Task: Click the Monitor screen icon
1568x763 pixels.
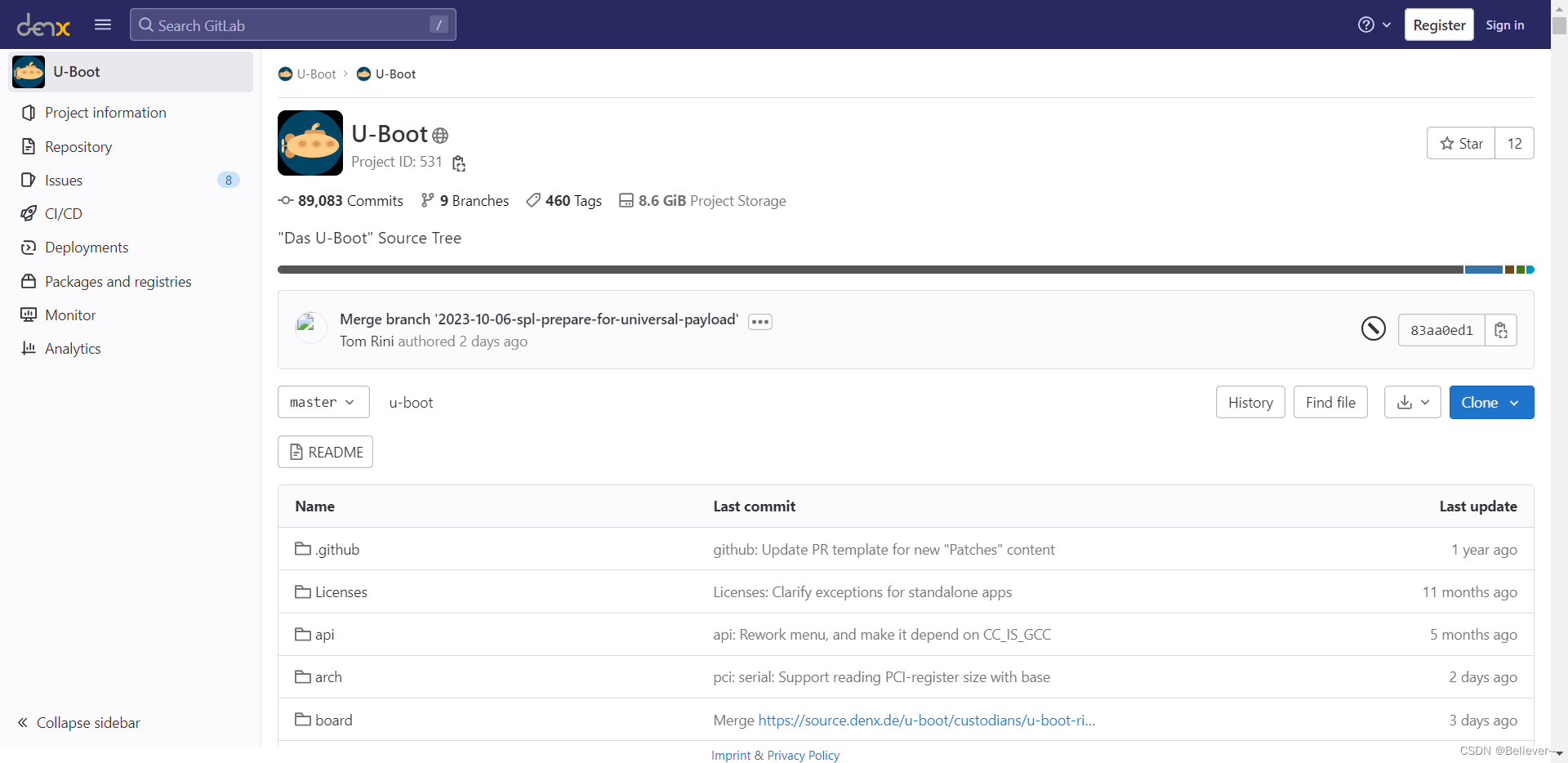Action: click(29, 315)
